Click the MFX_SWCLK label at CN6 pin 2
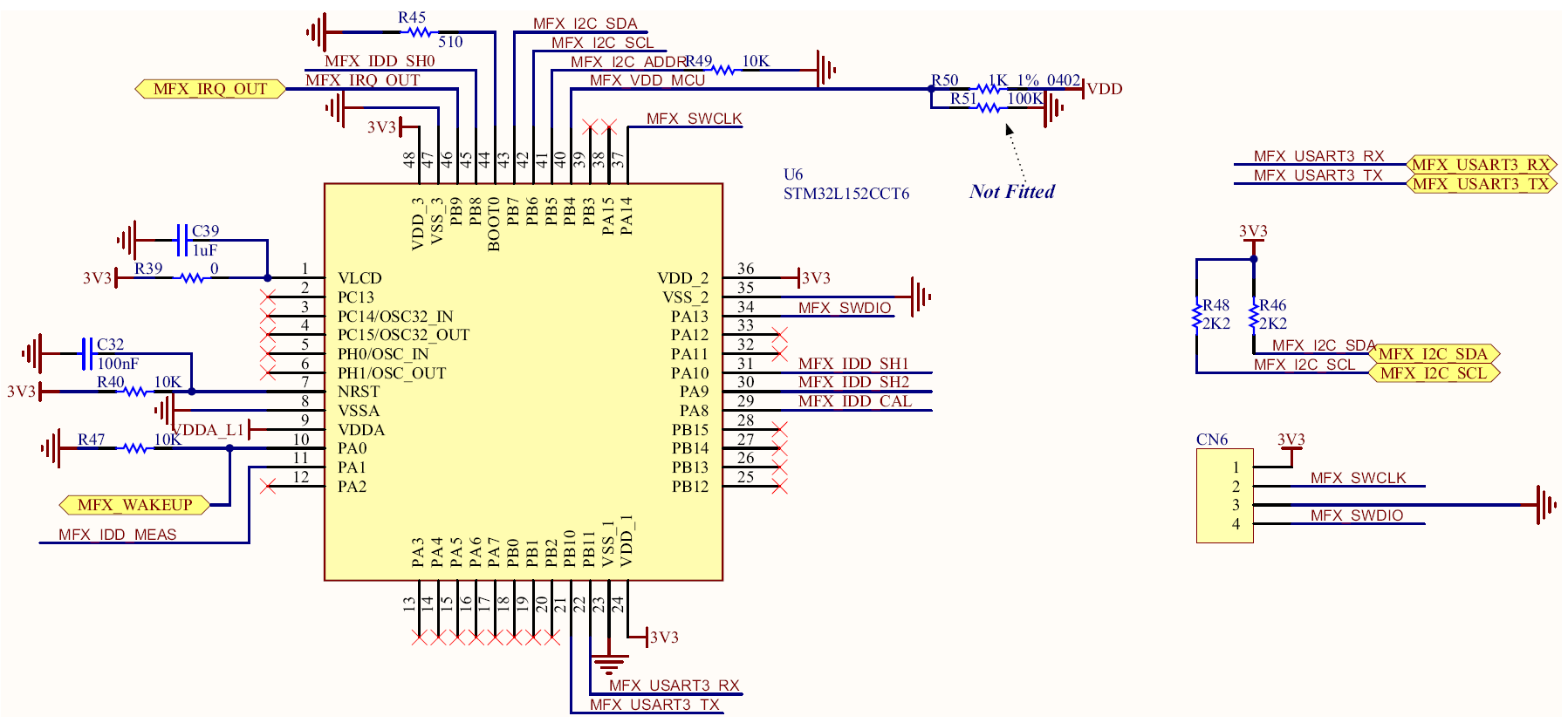Image resolution: width=1568 pixels, height=723 pixels. [1358, 478]
